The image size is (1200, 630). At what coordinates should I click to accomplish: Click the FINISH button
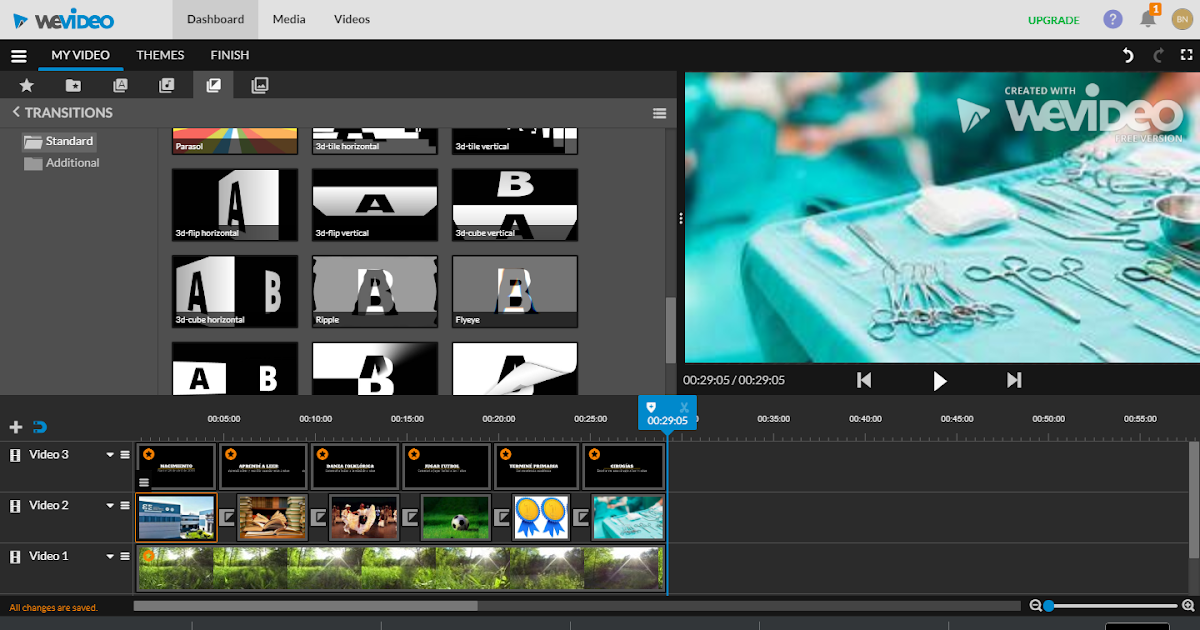229,55
